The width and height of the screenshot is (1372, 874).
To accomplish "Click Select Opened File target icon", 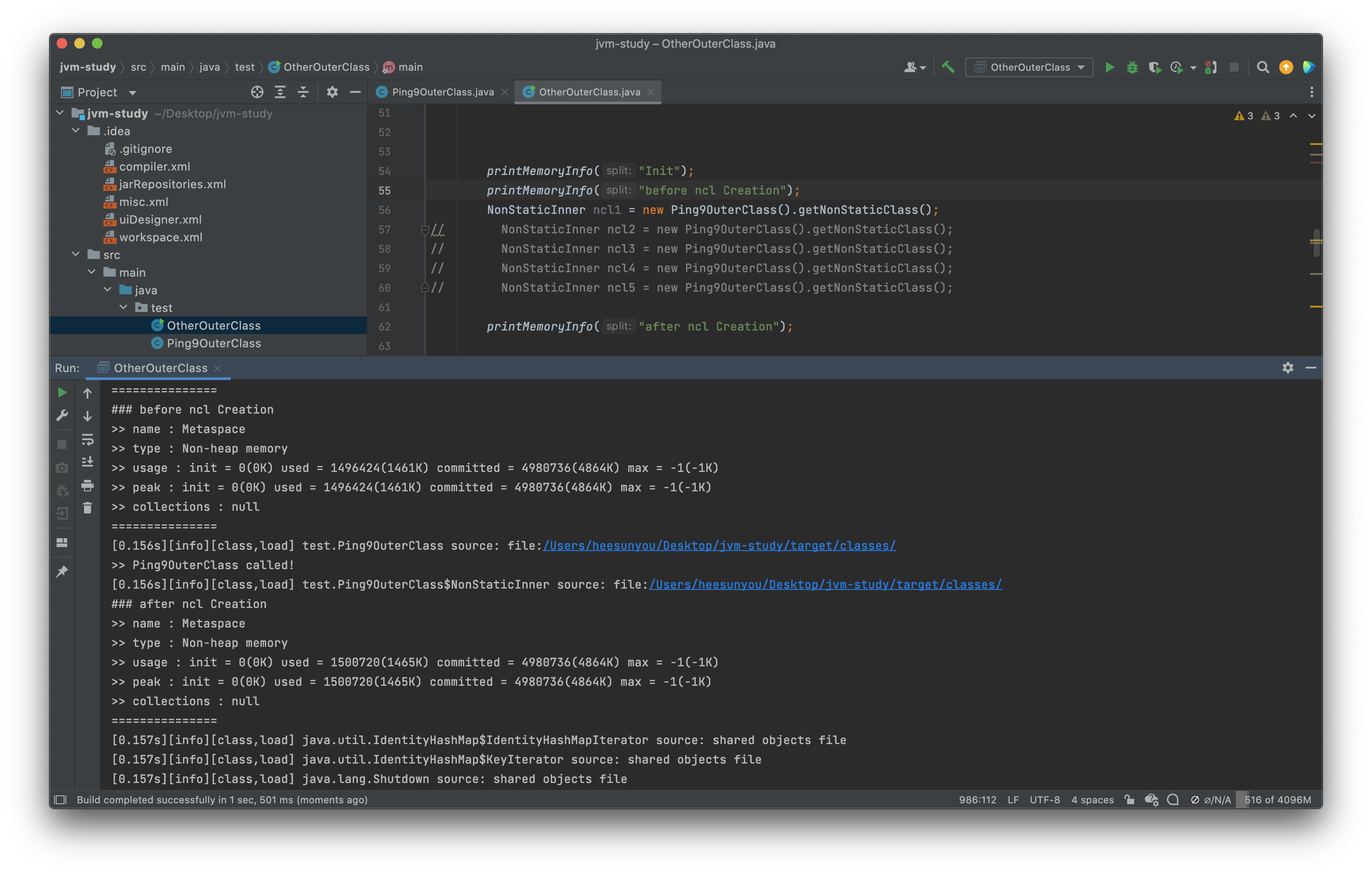I will (x=257, y=92).
